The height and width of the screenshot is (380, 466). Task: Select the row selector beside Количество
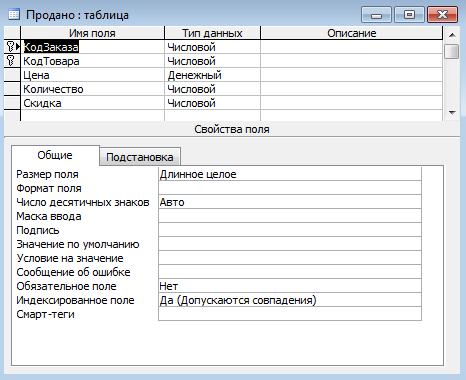coord(12,89)
